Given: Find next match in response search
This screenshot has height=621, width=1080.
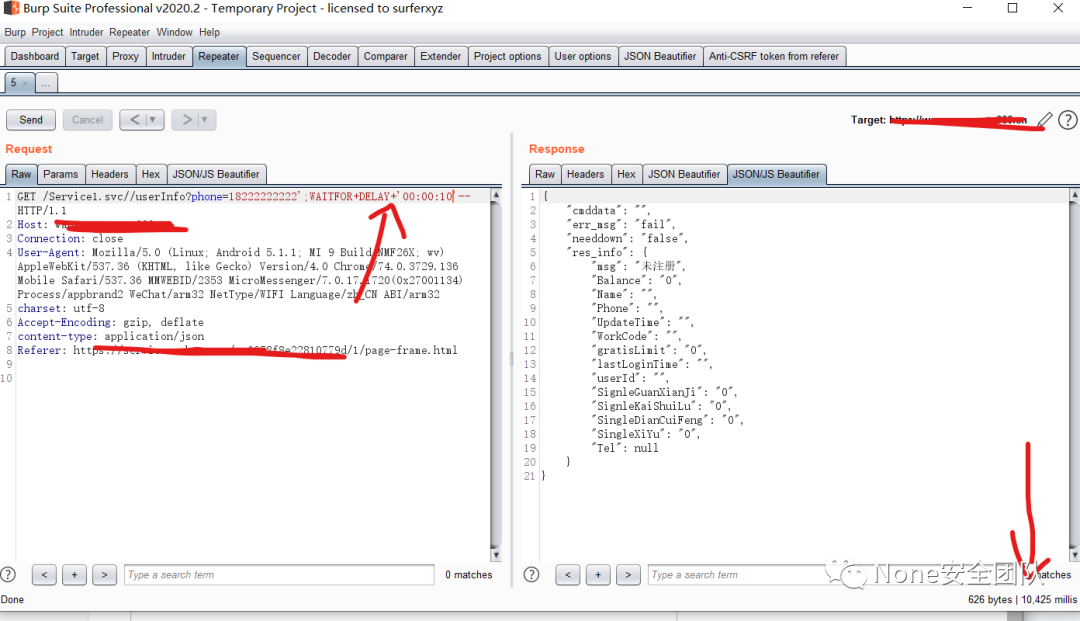Looking at the screenshot, I should [x=628, y=574].
